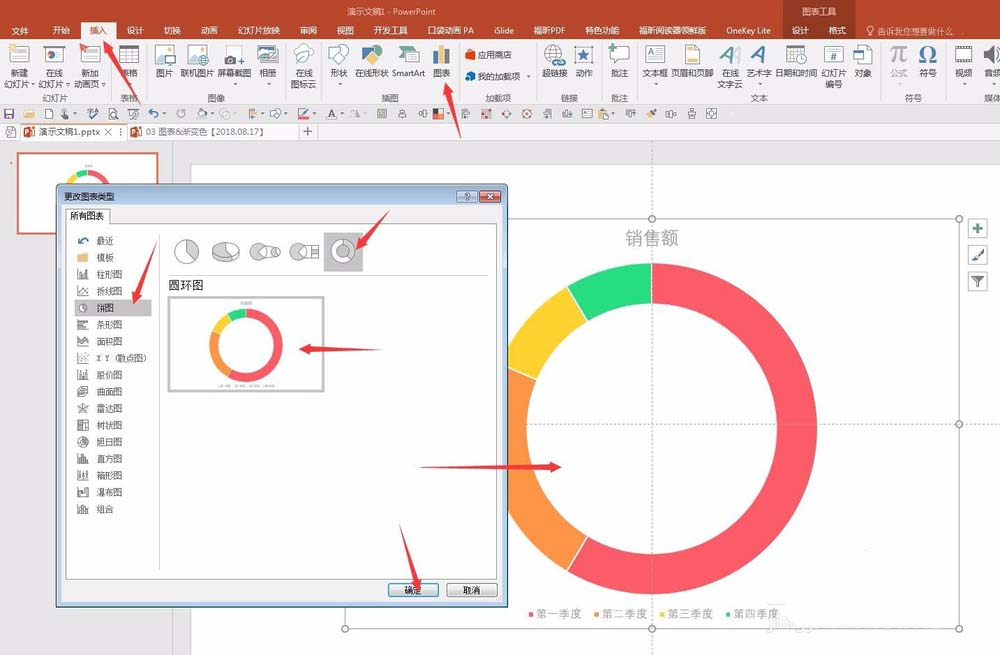
Task: Switch to the 视图 View tab
Action: coord(345,31)
